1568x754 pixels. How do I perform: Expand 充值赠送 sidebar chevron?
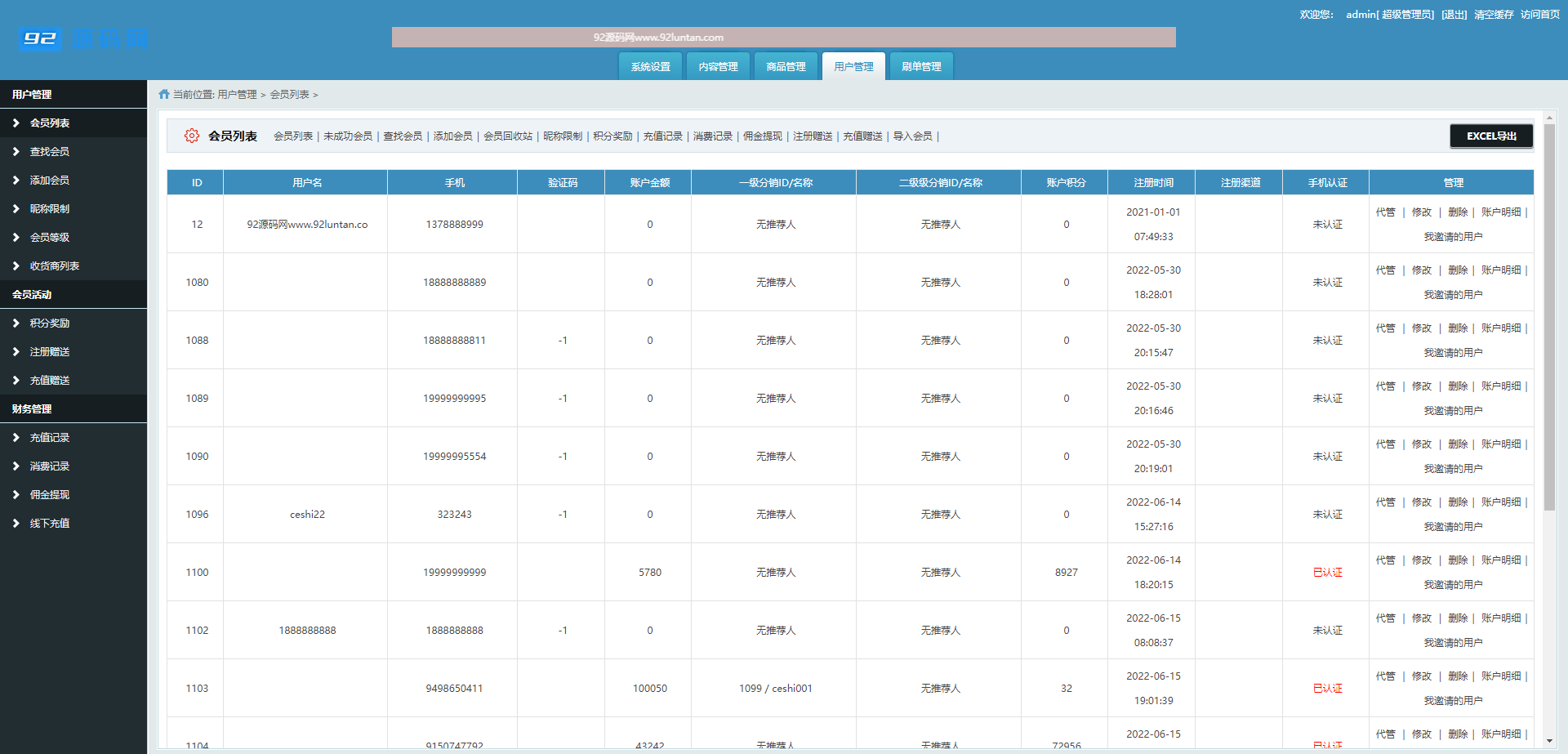tap(16, 380)
